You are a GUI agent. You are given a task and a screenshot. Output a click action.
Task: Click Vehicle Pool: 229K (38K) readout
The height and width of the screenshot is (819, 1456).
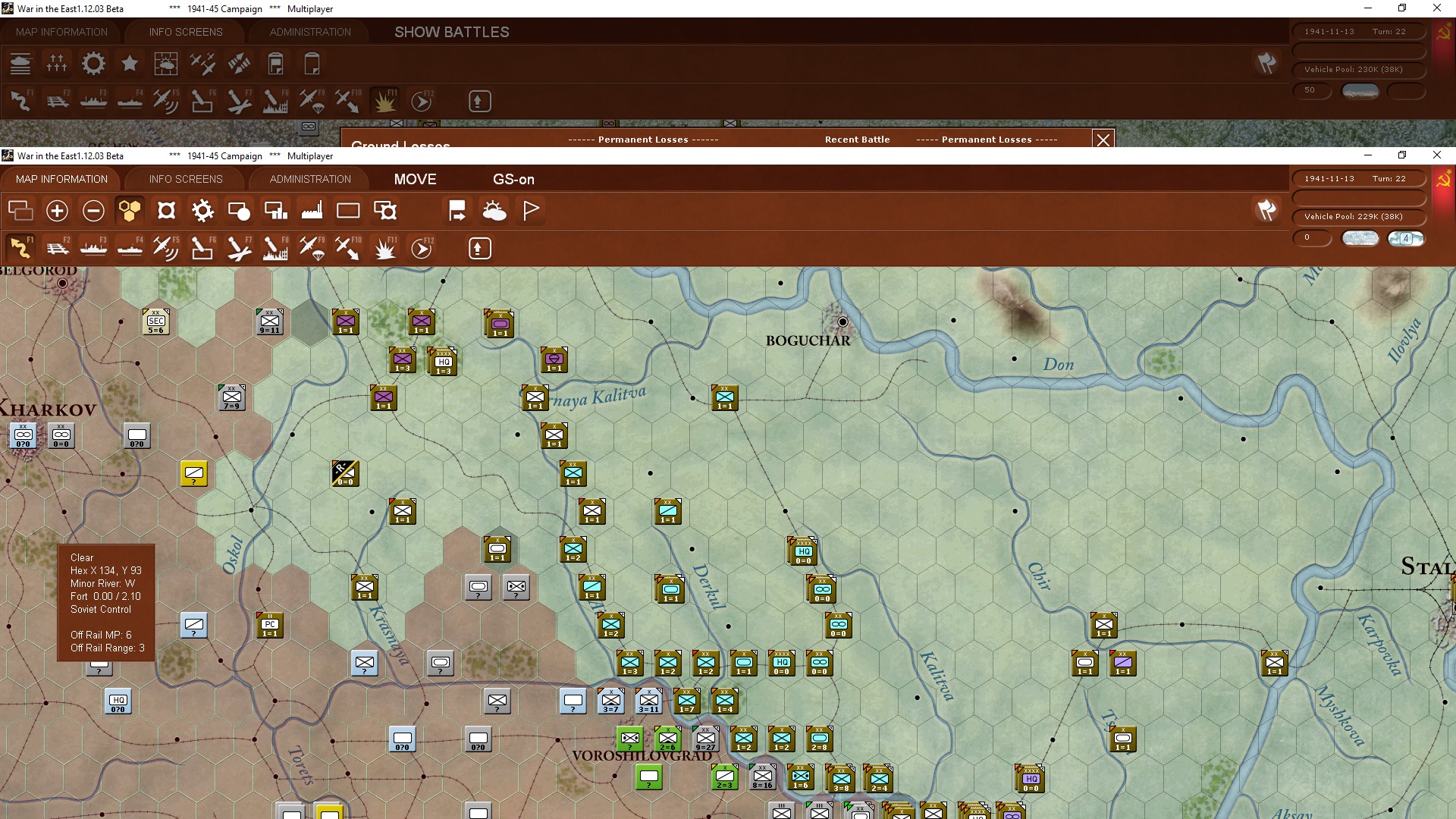(x=1358, y=217)
